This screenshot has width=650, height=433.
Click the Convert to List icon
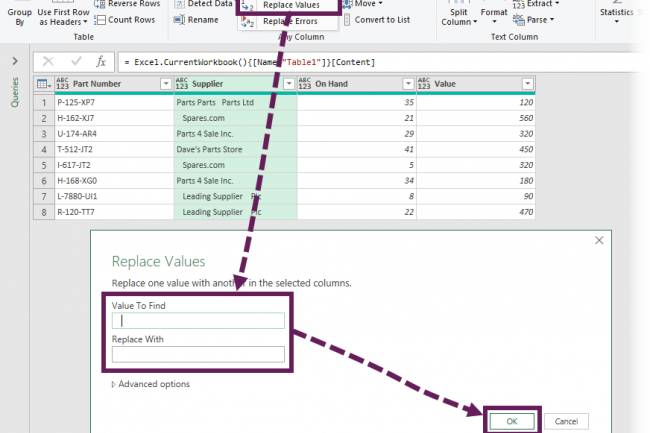tap(347, 19)
